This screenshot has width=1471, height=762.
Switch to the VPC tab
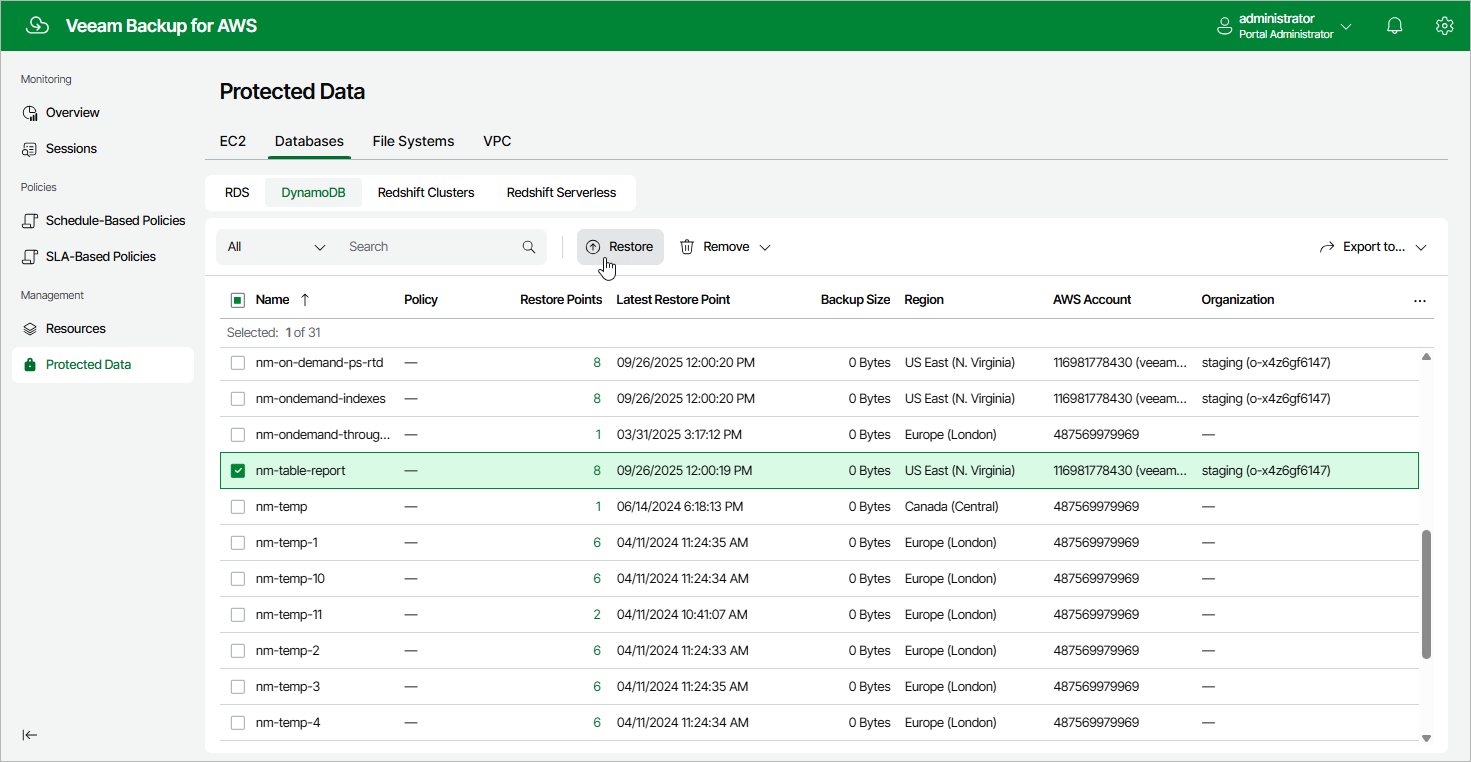click(497, 142)
